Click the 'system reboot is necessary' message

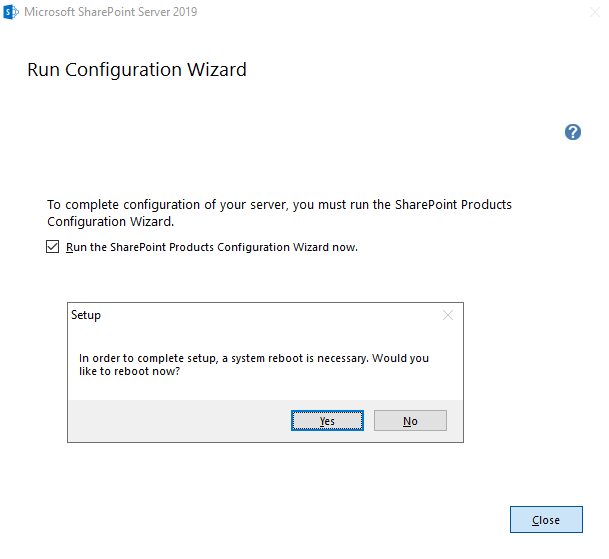point(254,358)
